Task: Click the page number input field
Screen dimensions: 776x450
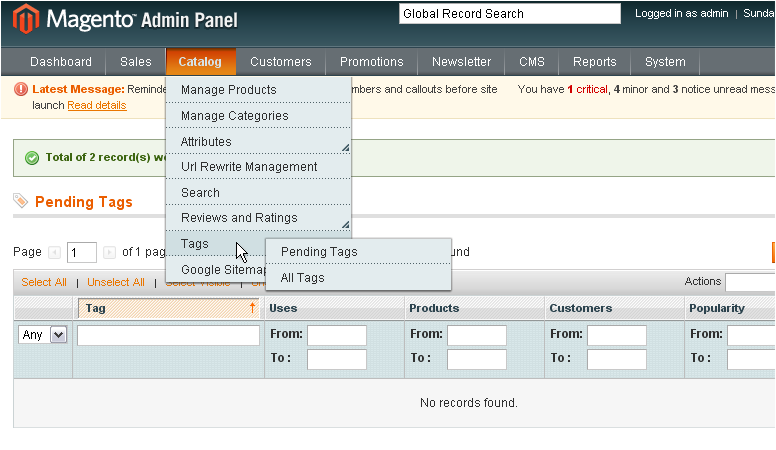Action: (82, 252)
